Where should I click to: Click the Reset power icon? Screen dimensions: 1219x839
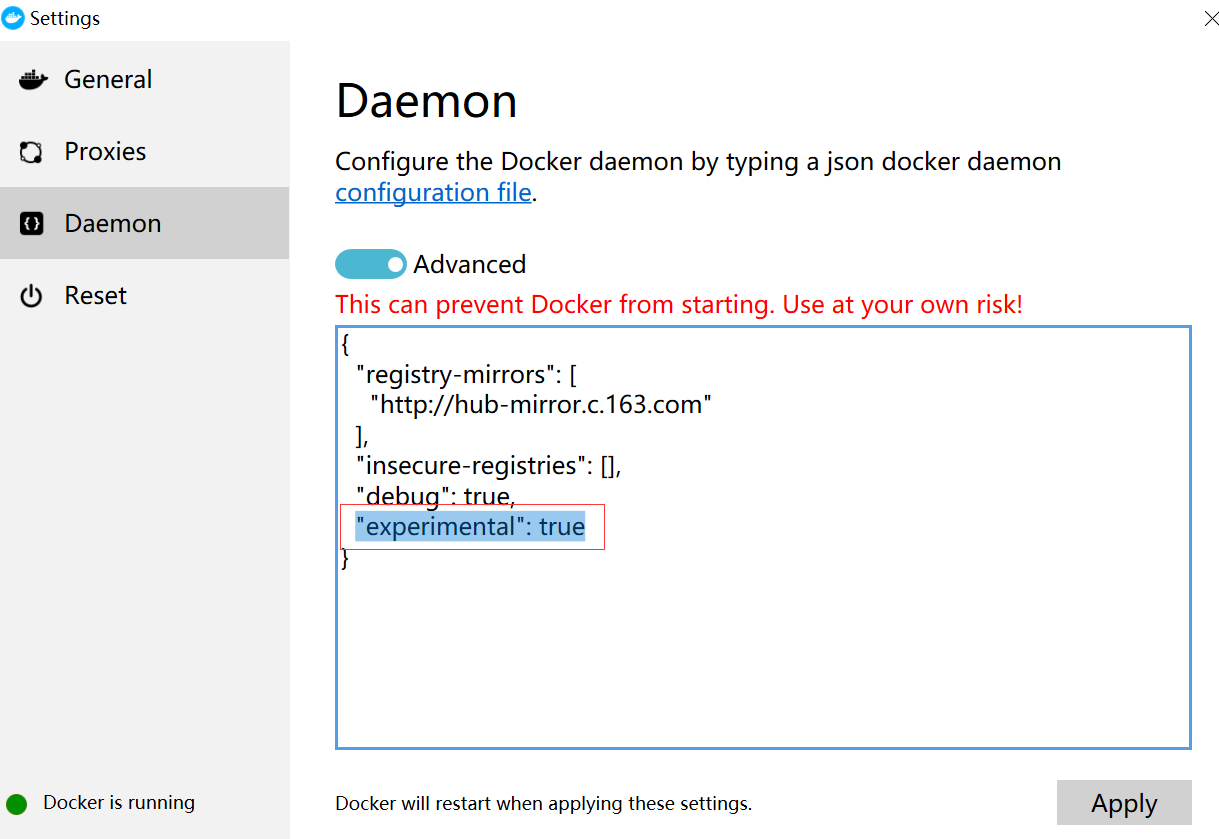(30, 295)
